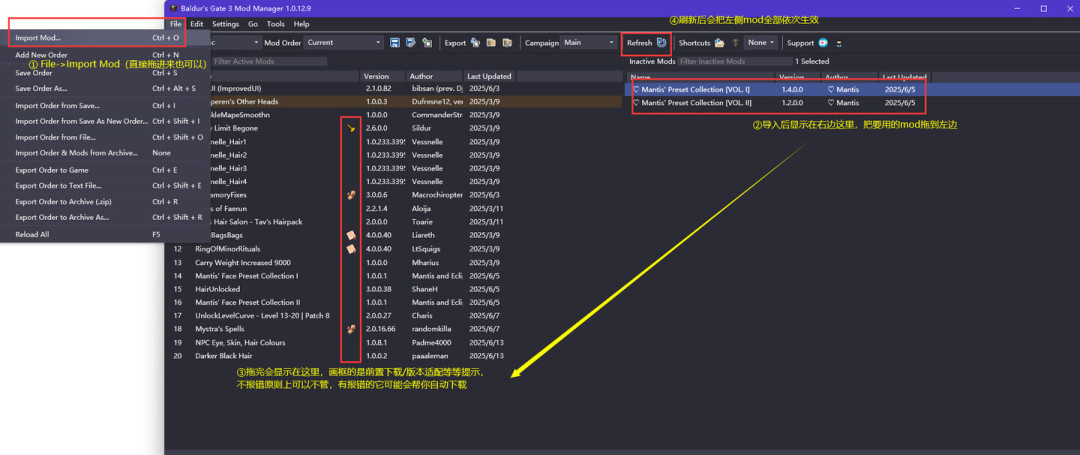Click the import order icon after the save icons
This screenshot has width=1080, height=455.
tap(427, 43)
